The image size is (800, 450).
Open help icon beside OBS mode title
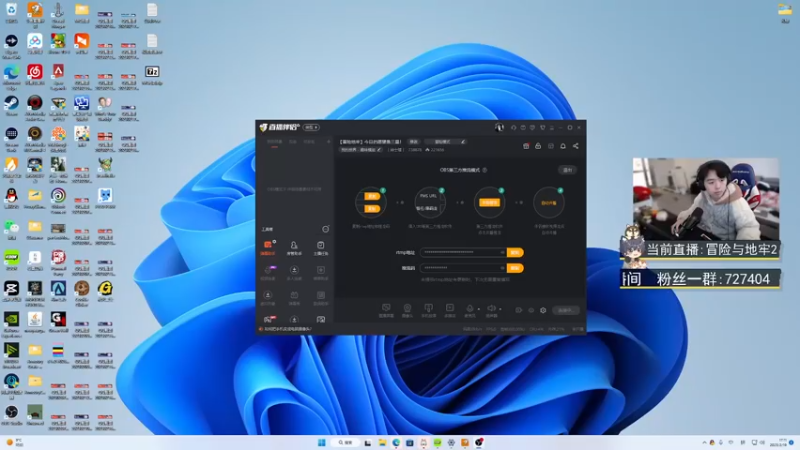pyautogui.click(x=485, y=170)
